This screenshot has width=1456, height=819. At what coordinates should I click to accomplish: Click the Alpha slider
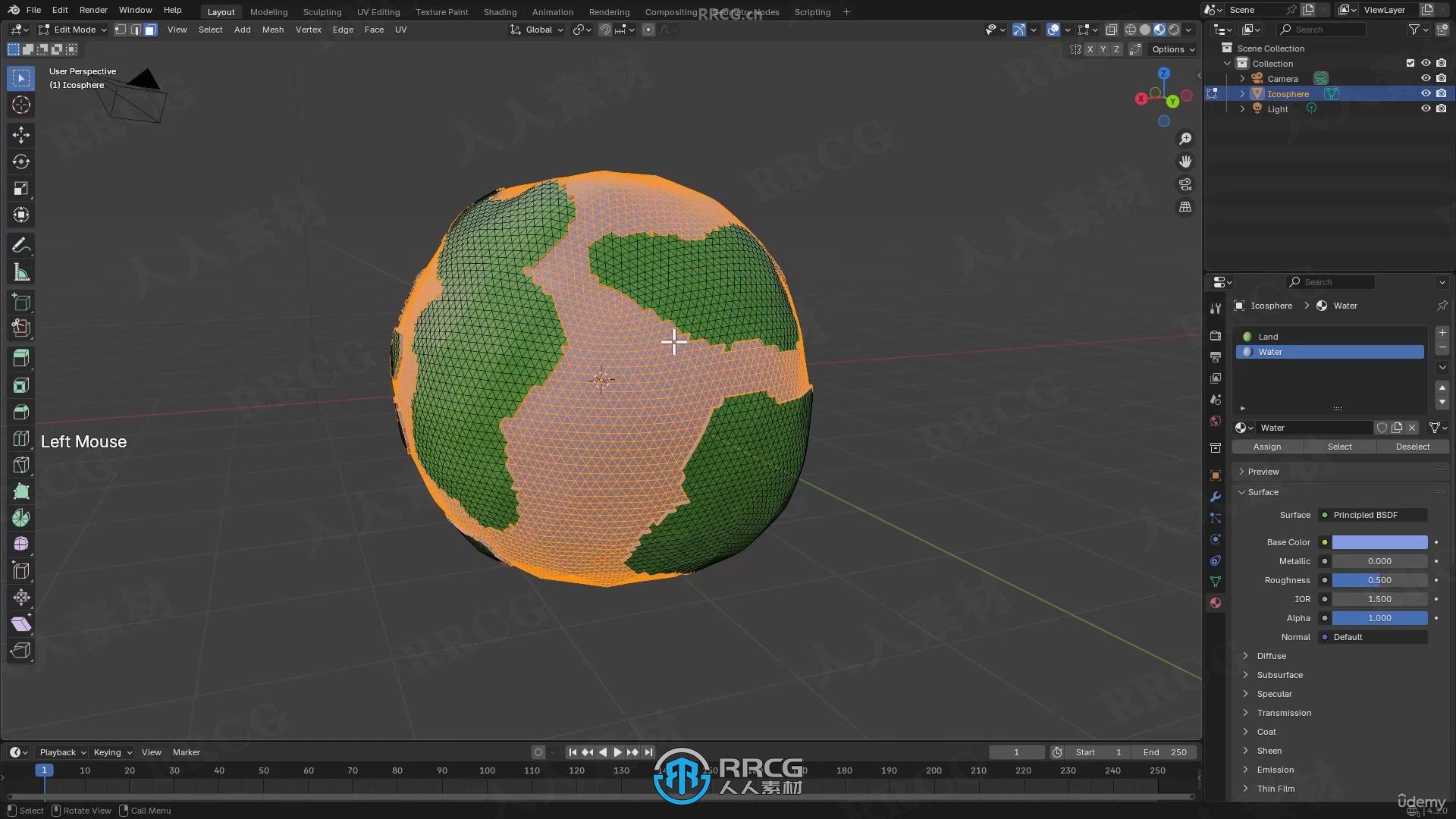coord(1379,618)
